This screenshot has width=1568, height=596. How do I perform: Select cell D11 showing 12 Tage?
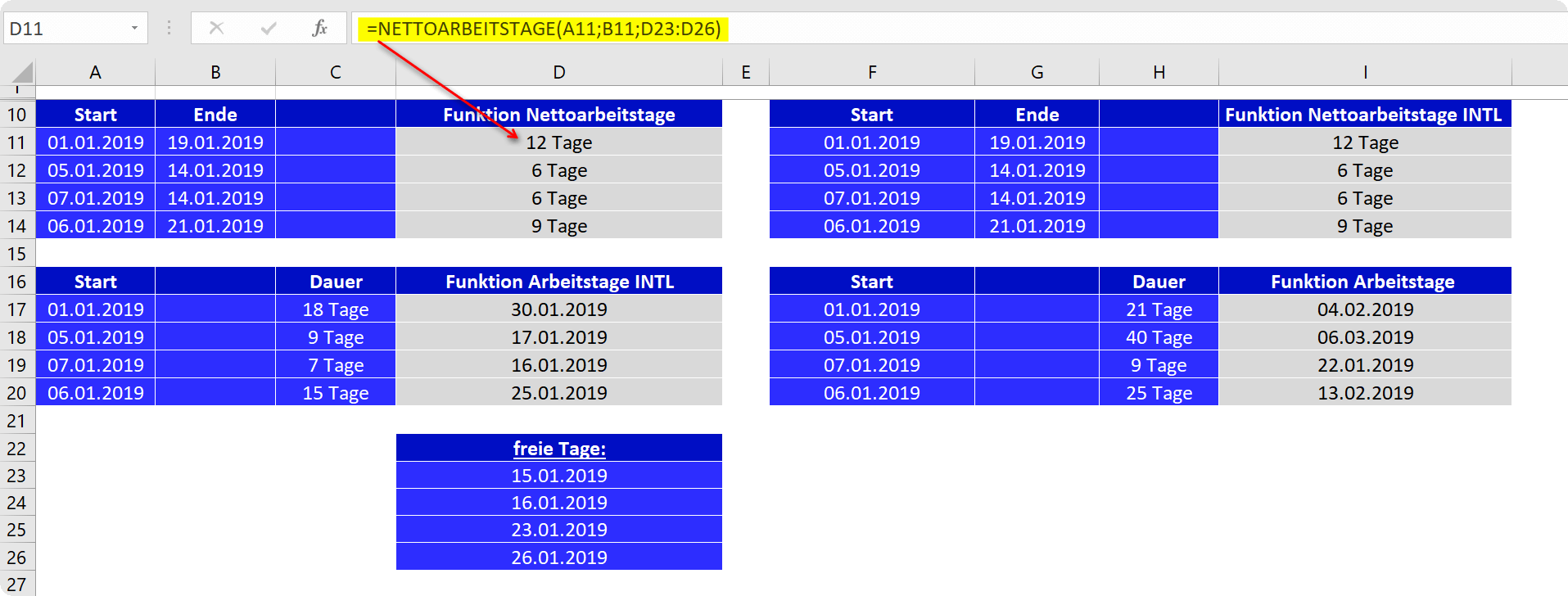559,142
